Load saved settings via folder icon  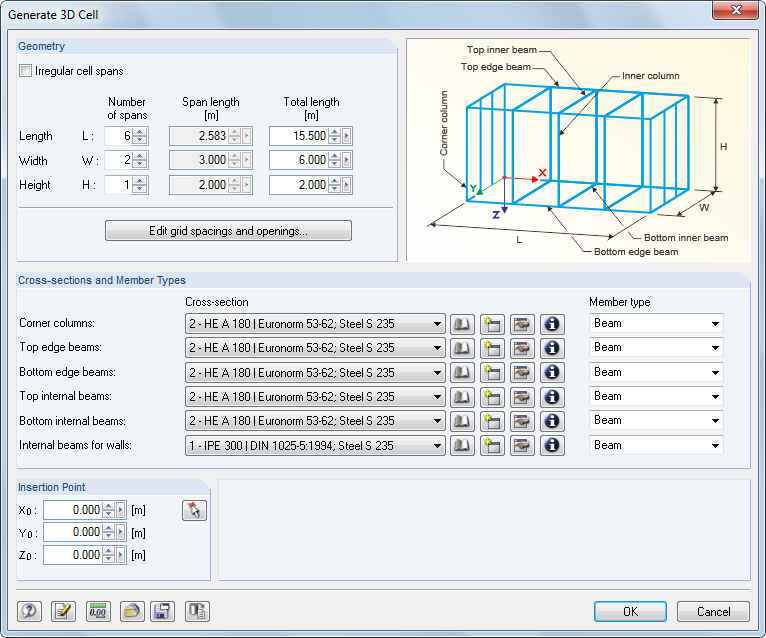tap(132, 611)
